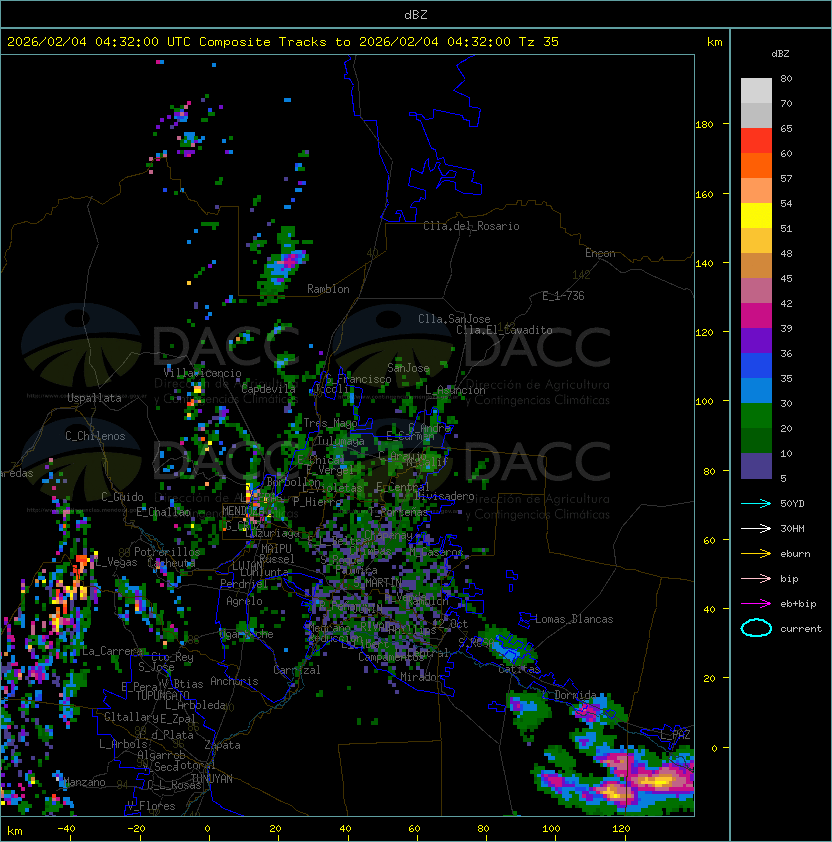832x842 pixels.
Task: Click the La_Carrera place label
Action: (112, 651)
